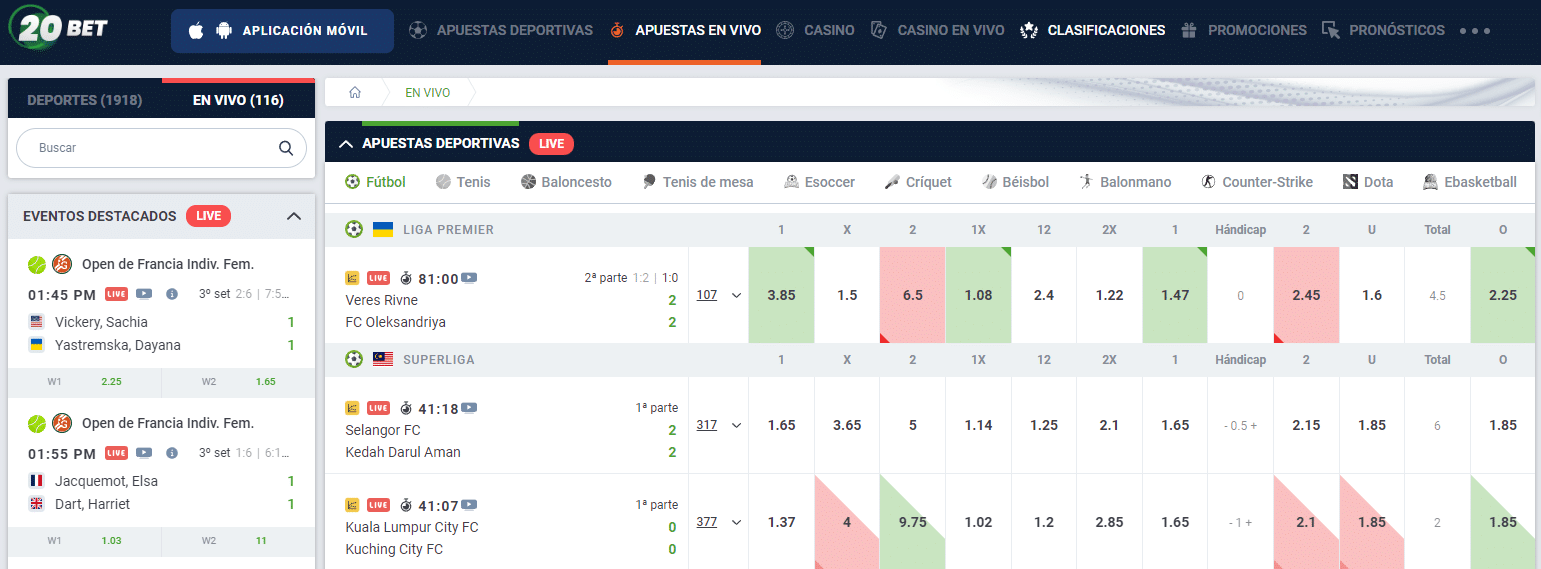Open the video stream icon at 41:18 match
Image resolution: width=1541 pixels, height=569 pixels.
click(x=469, y=408)
